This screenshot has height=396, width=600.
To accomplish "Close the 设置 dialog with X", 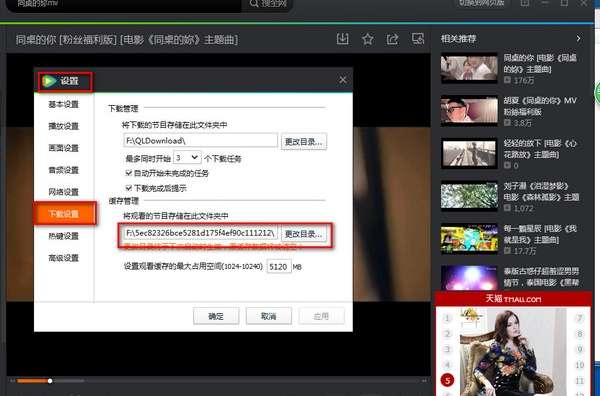I will [x=343, y=80].
